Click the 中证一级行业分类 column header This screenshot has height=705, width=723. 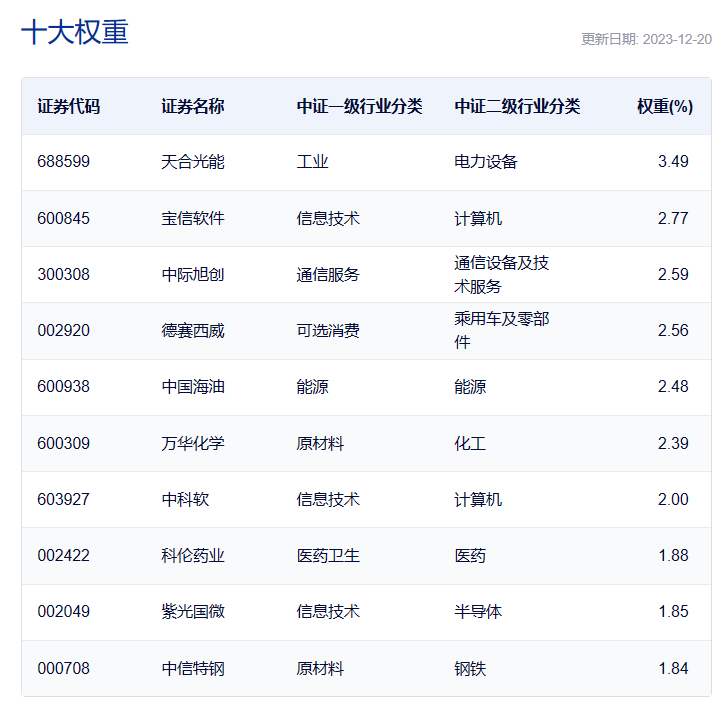(x=360, y=106)
